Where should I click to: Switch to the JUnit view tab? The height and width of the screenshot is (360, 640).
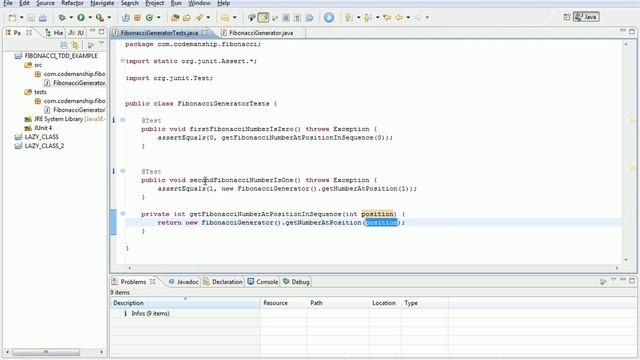76,33
